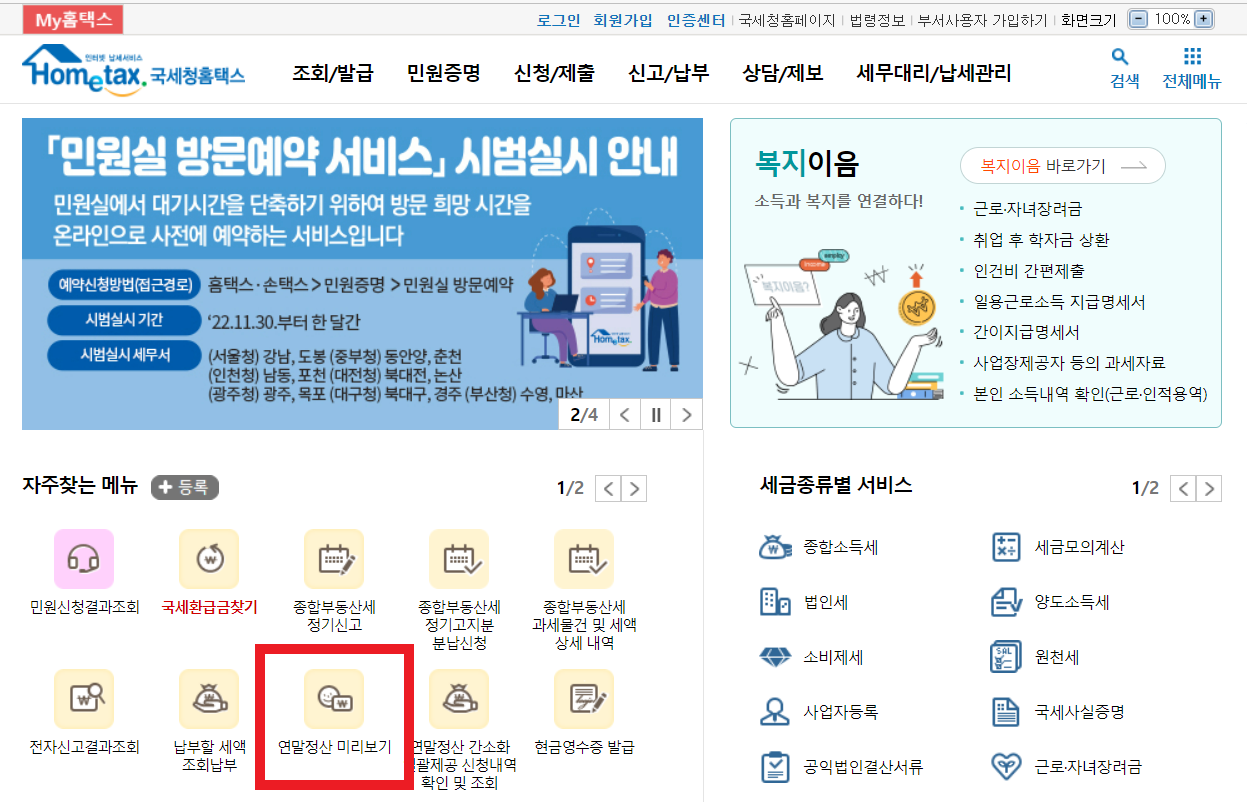The width and height of the screenshot is (1247, 802).
Task: Click the 로그인 link
Action: tap(558, 19)
